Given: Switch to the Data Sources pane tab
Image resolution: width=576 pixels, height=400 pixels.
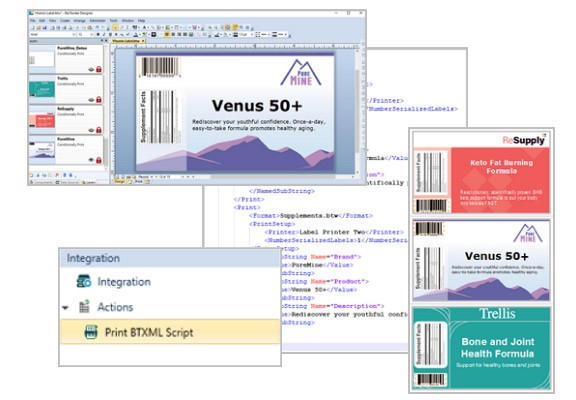Looking at the screenshot, I should tap(67, 182).
